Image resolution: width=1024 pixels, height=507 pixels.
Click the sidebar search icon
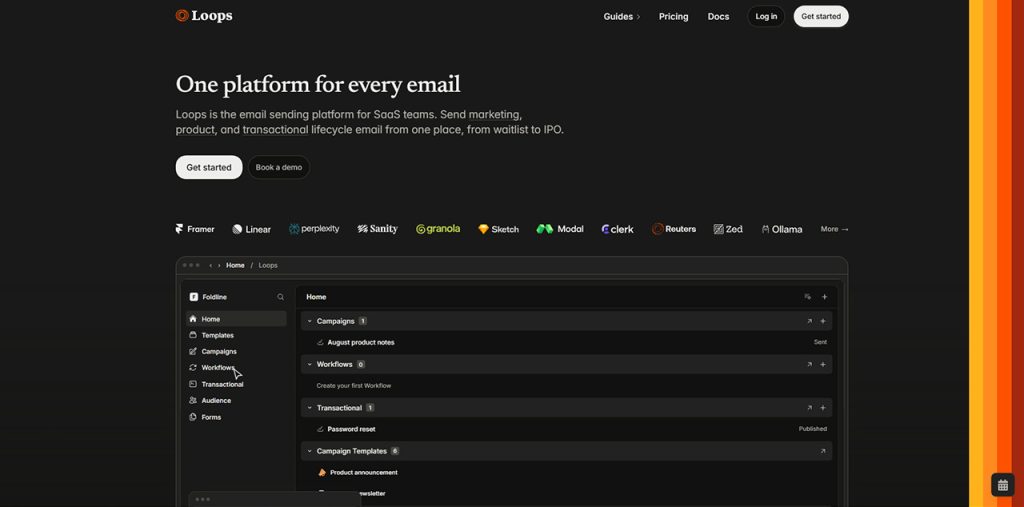tap(280, 297)
